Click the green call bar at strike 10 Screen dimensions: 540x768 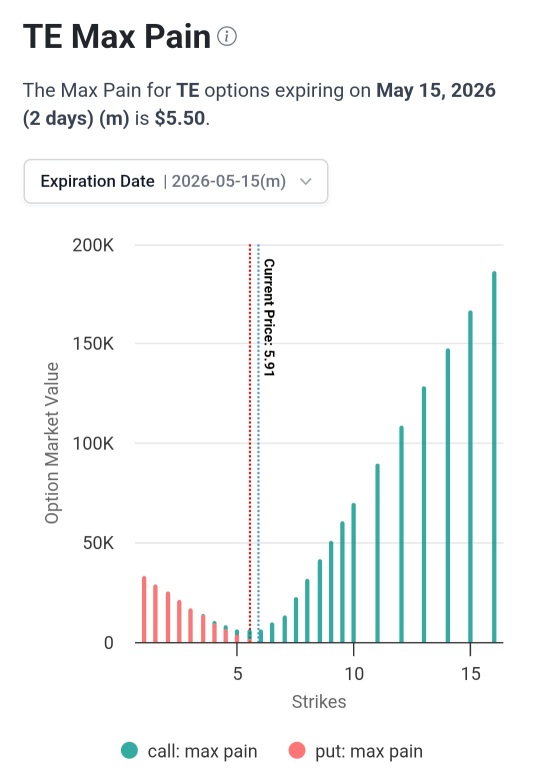[353, 573]
